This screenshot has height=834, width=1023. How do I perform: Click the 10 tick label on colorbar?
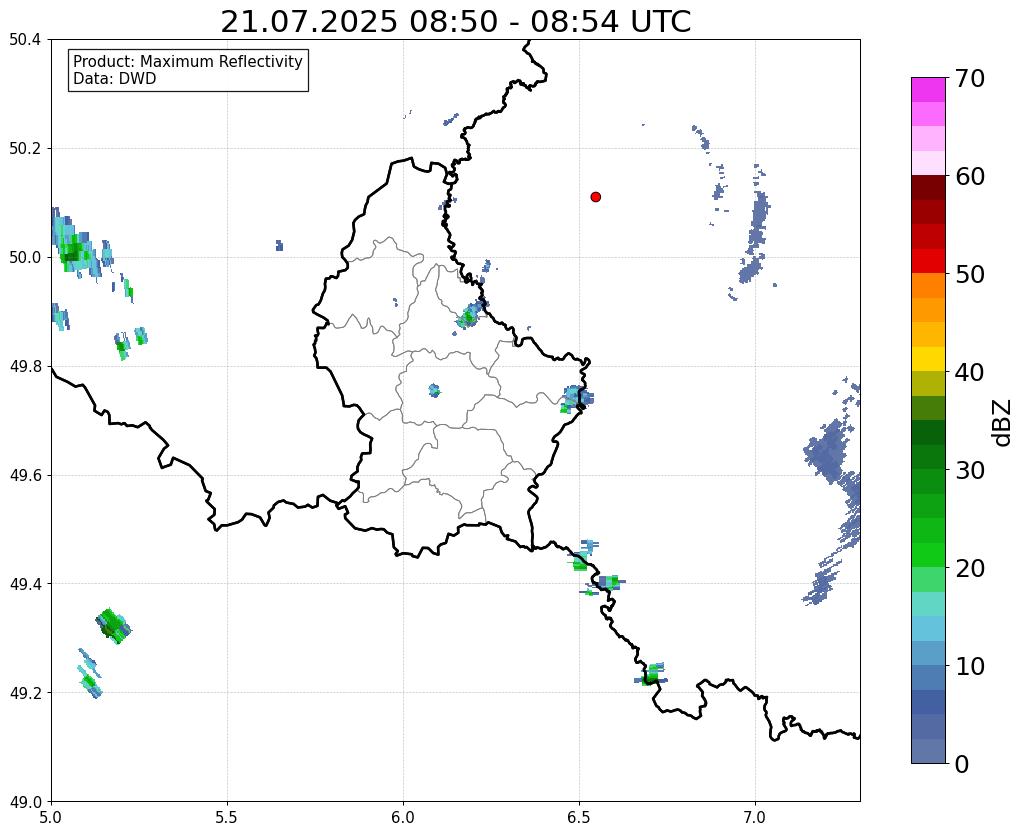pos(970,666)
